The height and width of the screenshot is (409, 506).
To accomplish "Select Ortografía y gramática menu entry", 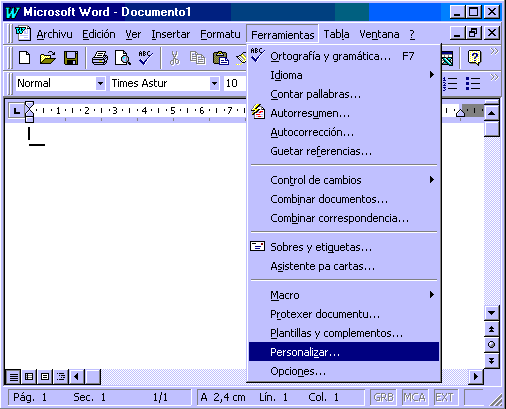I will [344, 56].
